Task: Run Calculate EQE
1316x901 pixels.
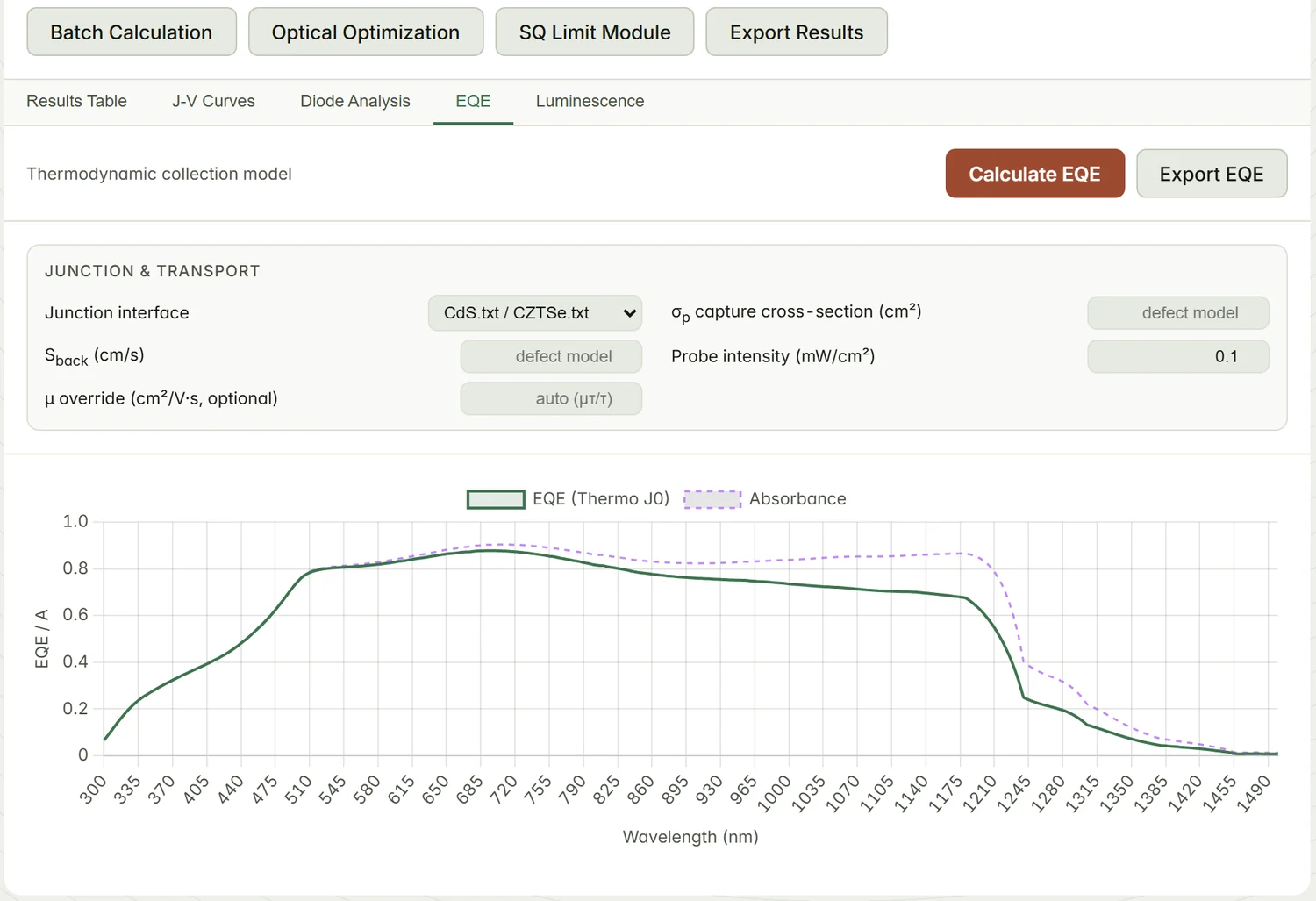Action: (1035, 174)
